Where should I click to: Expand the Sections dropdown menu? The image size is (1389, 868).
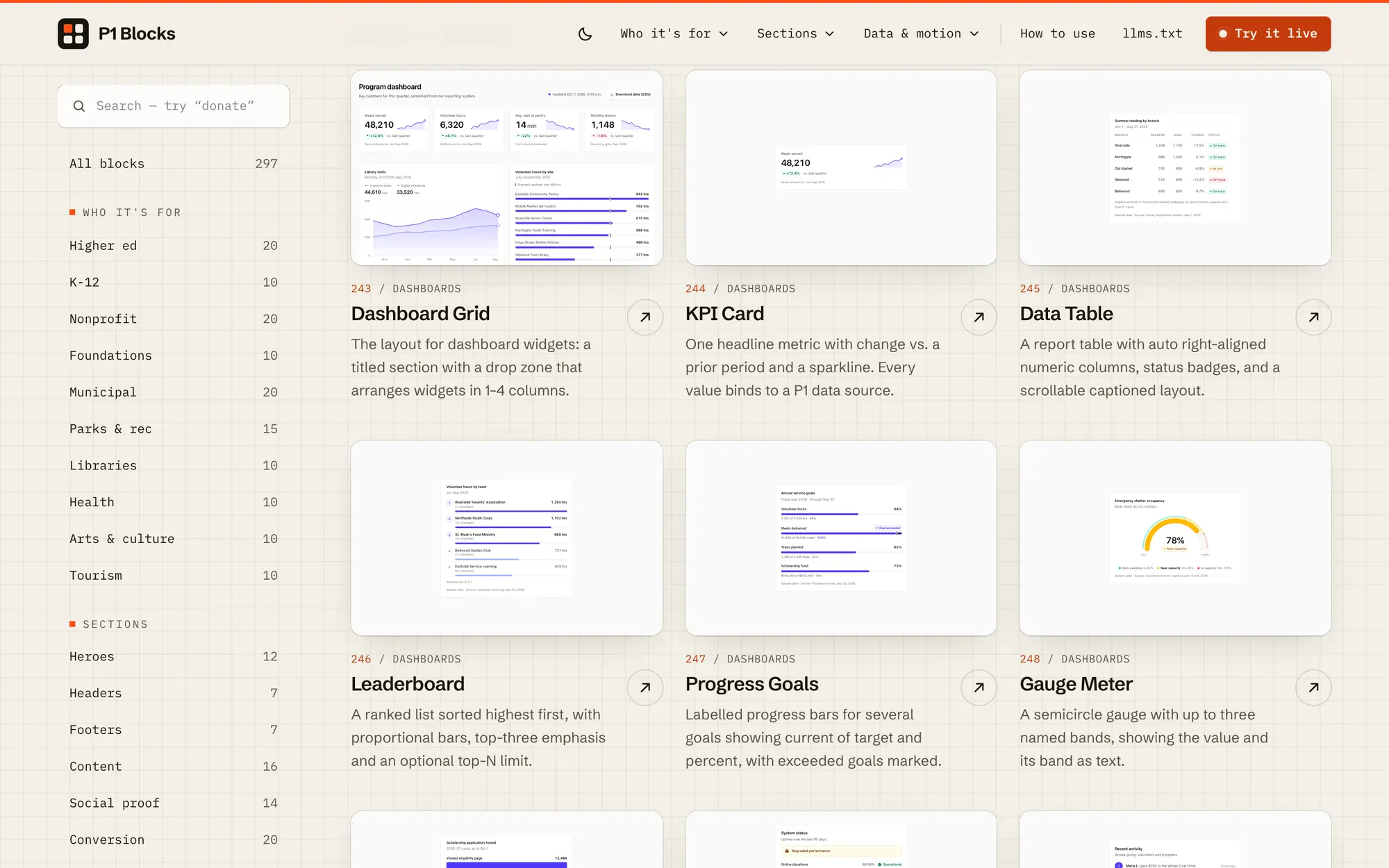[795, 33]
